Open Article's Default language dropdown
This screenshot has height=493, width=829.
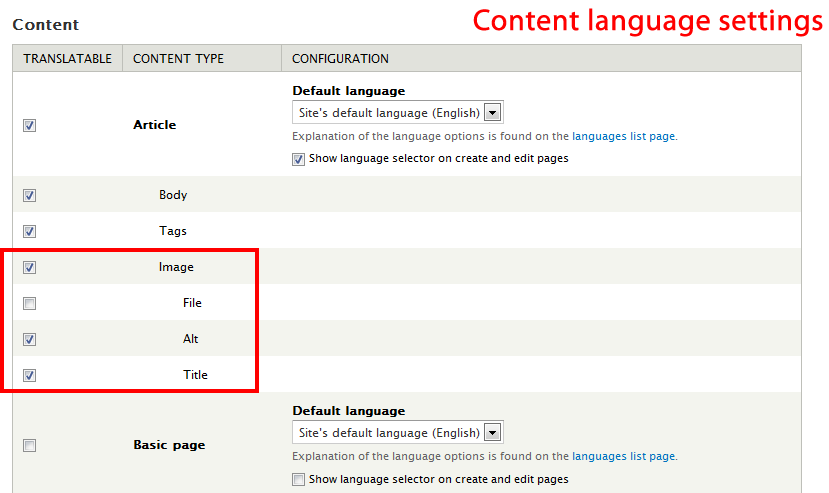coord(397,112)
